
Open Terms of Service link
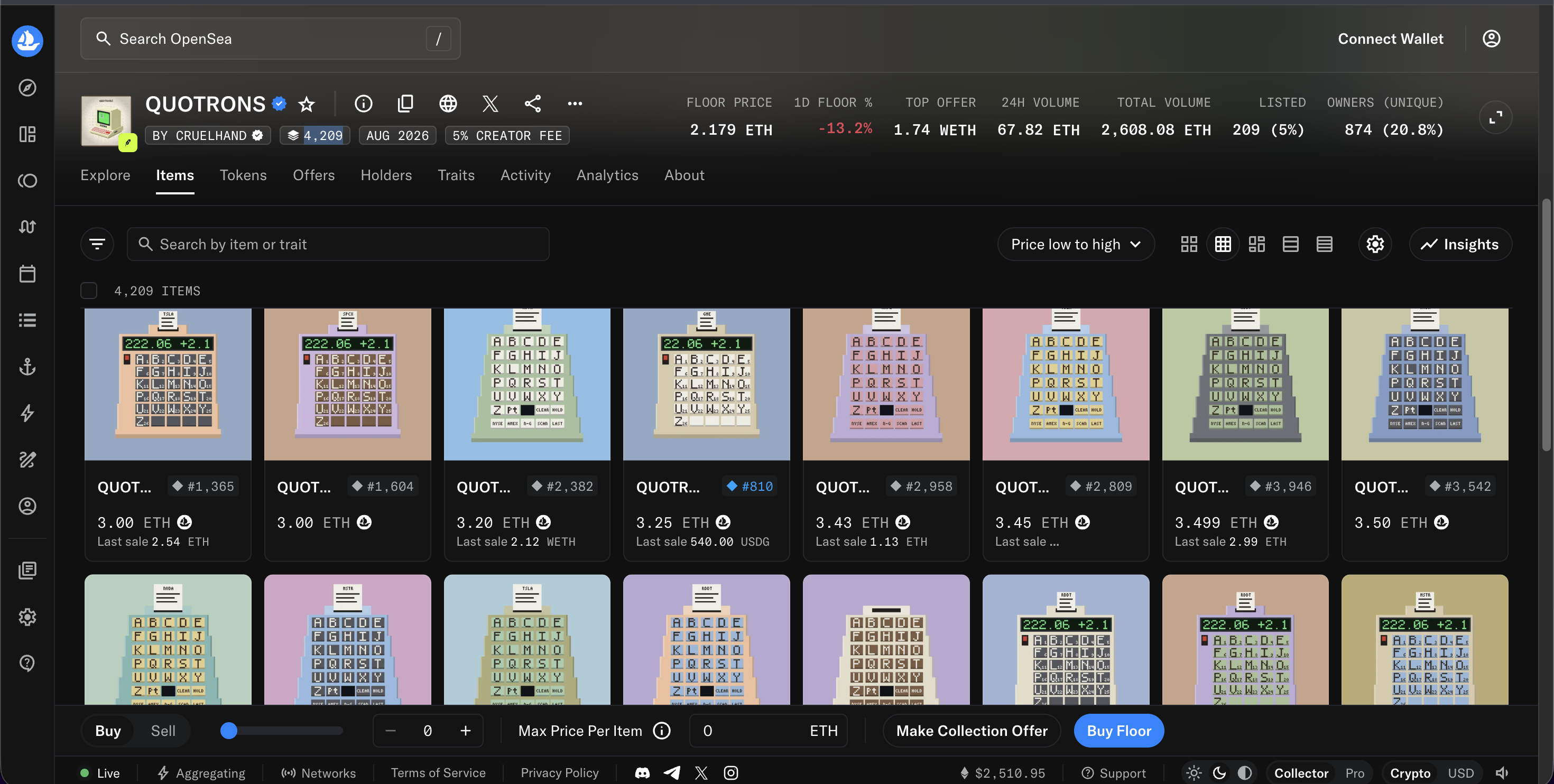coord(438,773)
